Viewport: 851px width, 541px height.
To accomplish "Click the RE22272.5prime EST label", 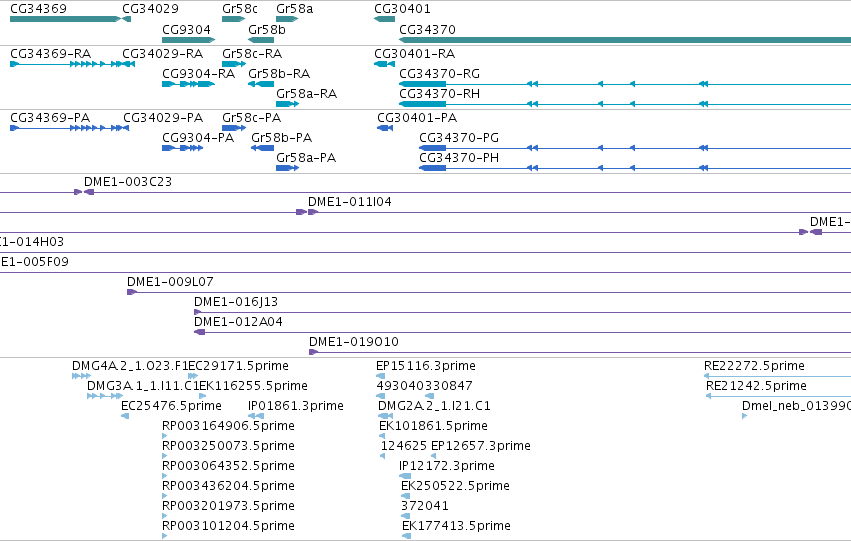I will coord(754,366).
